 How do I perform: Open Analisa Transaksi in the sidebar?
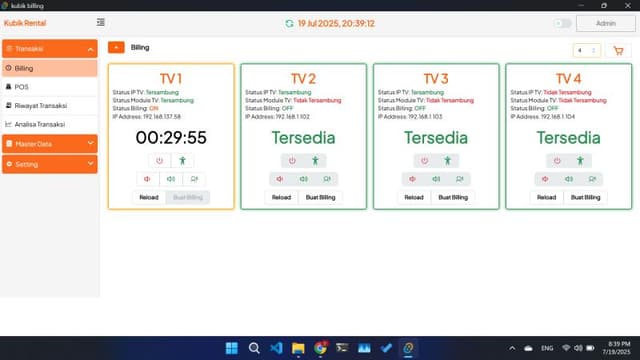(x=50, y=124)
